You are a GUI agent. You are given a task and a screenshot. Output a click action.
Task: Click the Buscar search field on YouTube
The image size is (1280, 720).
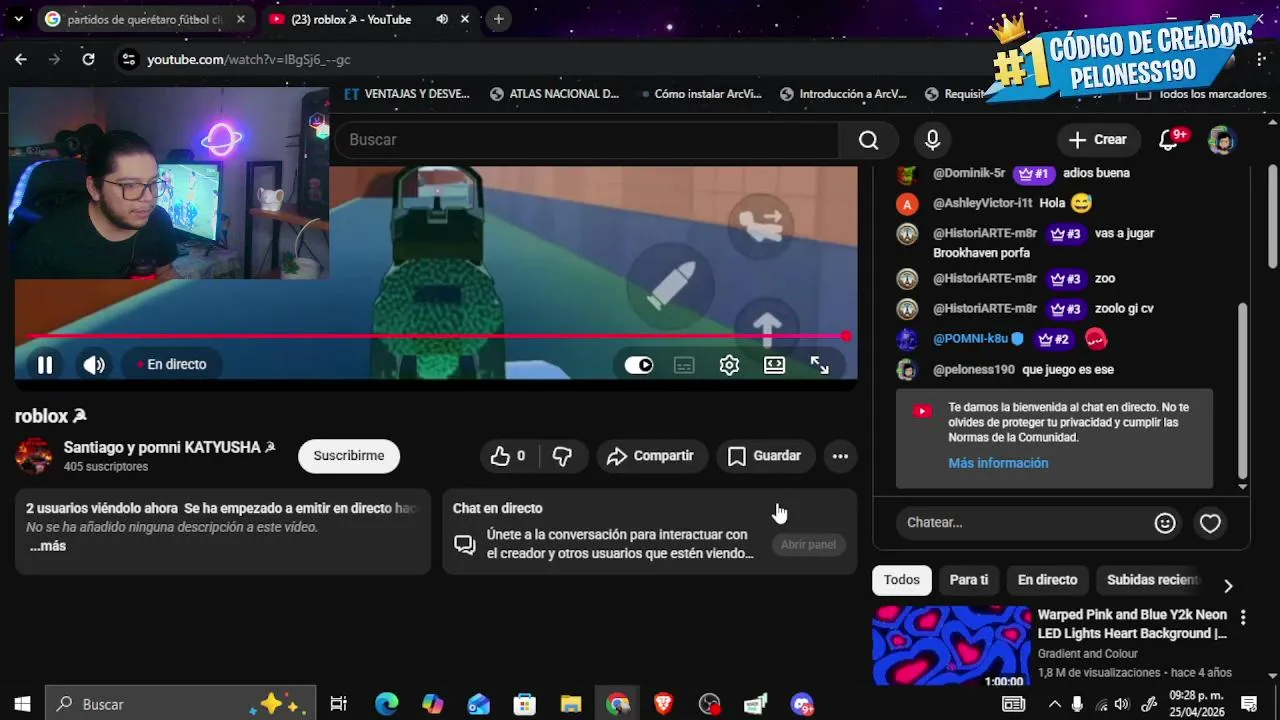[587, 140]
